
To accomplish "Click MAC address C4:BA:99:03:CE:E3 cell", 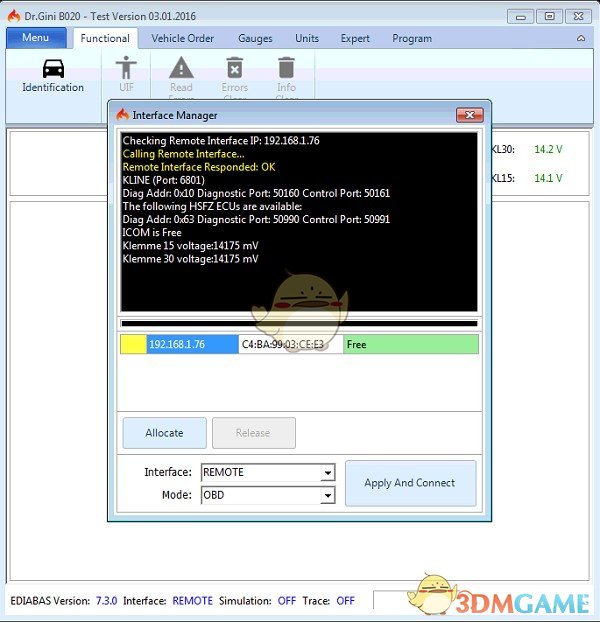I will coord(291,344).
